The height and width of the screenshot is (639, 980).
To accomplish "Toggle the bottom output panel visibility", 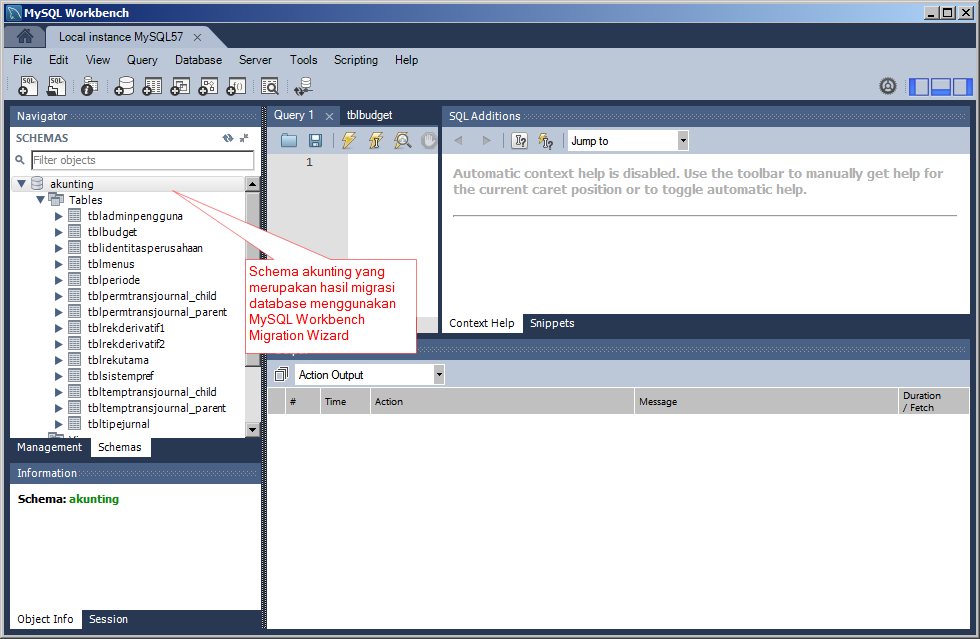I will pos(941,87).
